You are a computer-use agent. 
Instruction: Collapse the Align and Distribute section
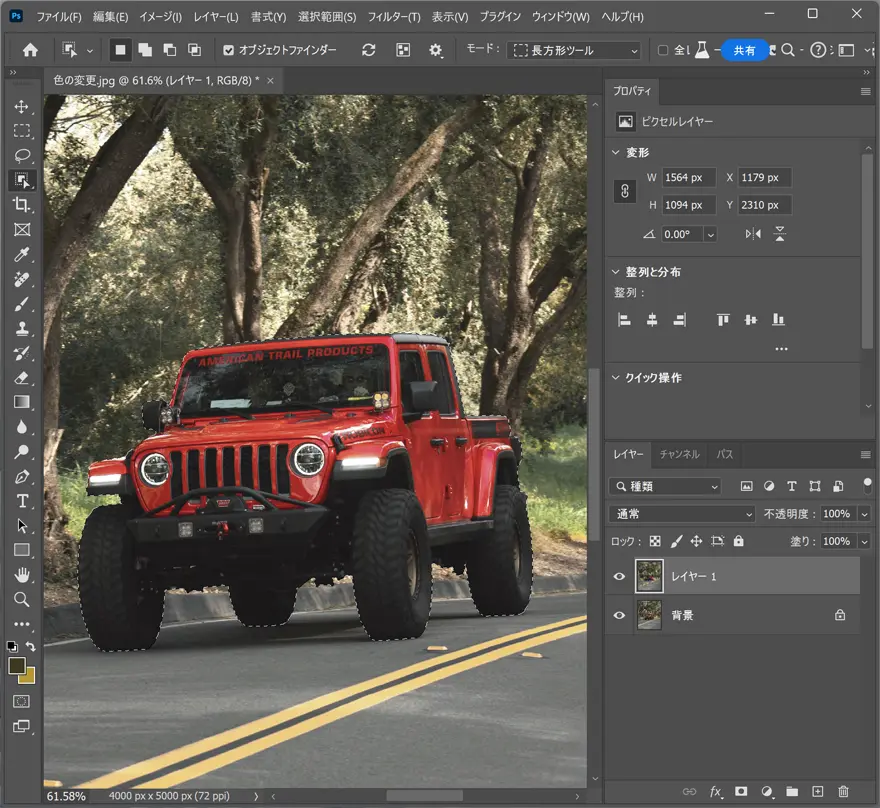[616, 272]
